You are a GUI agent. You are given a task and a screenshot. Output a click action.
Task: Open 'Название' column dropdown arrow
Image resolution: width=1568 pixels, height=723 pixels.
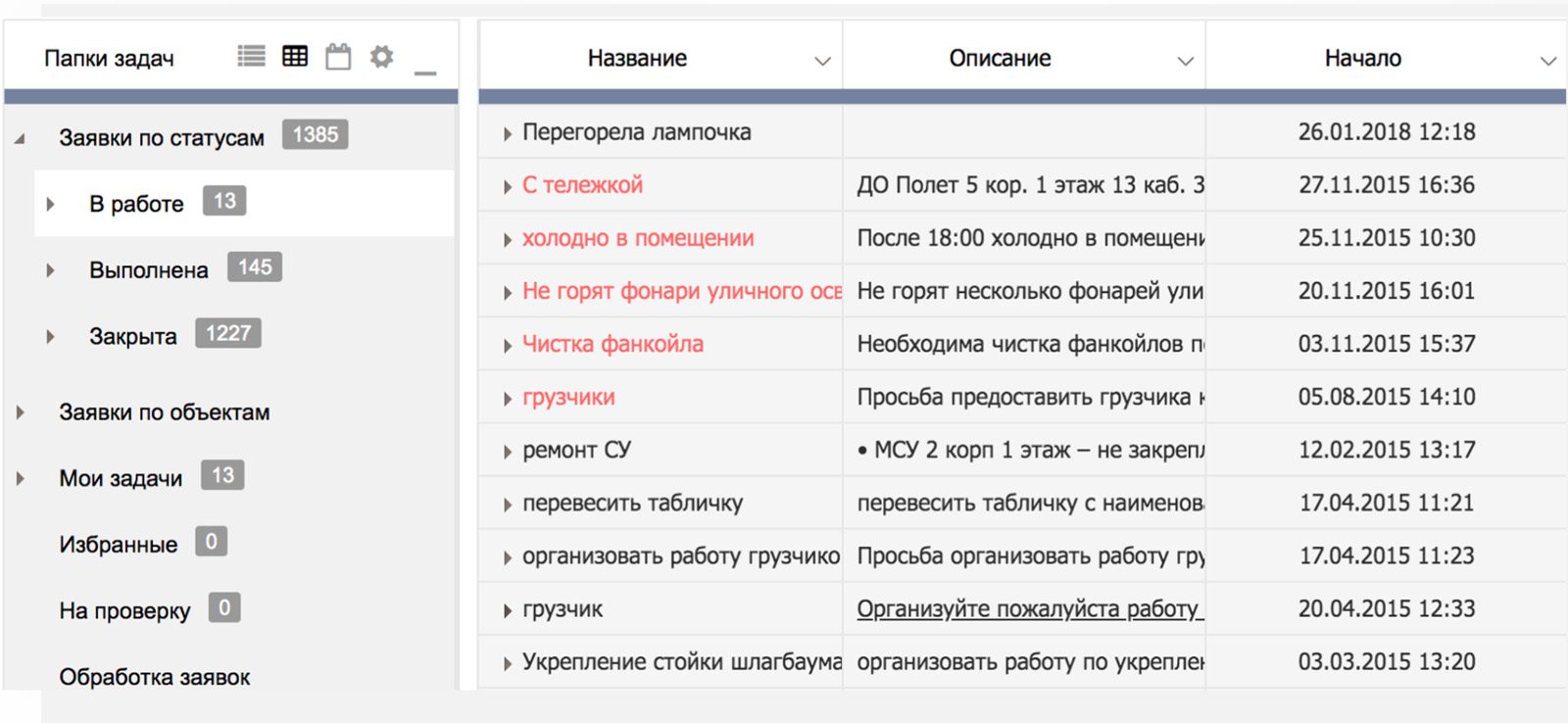pyautogui.click(x=822, y=61)
